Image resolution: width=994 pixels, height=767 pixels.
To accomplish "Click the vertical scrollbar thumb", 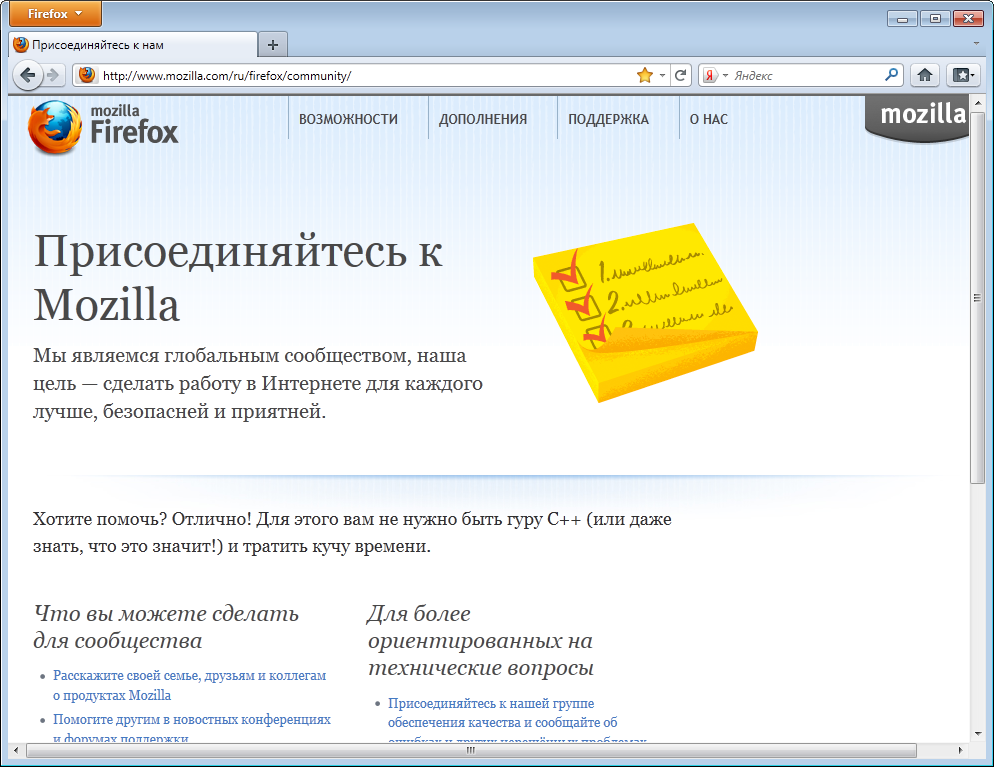I will pyautogui.click(x=977, y=298).
